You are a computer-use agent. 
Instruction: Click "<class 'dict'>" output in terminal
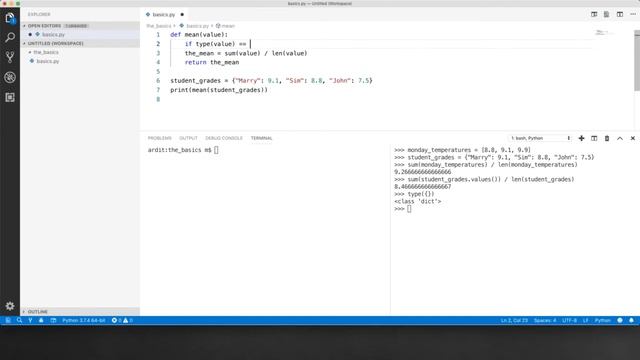pyautogui.click(x=418, y=202)
